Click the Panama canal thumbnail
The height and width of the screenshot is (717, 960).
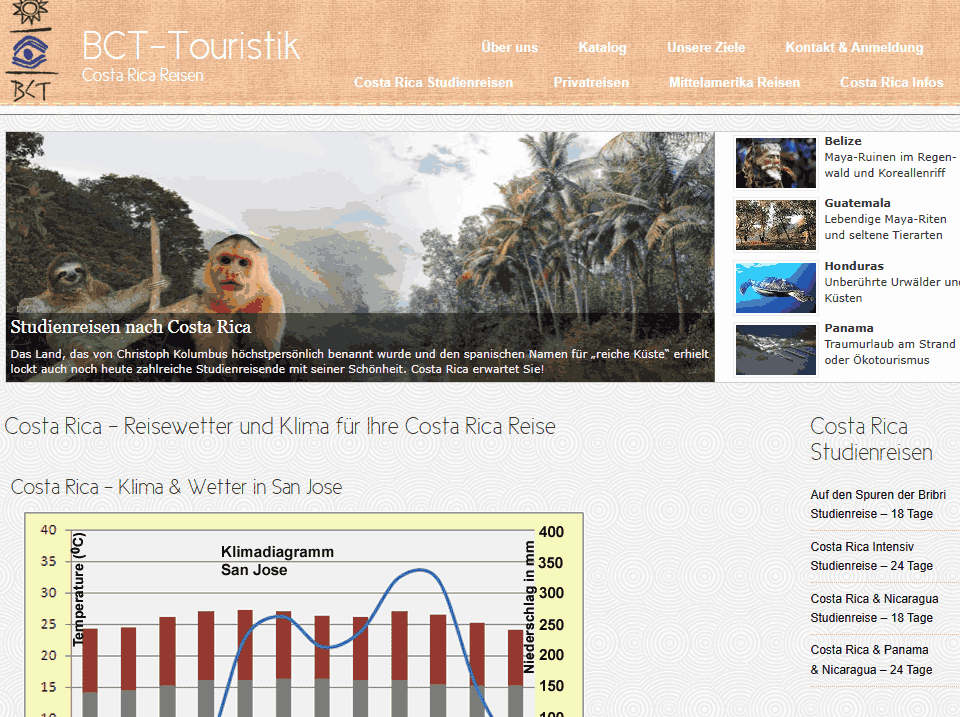pos(776,350)
